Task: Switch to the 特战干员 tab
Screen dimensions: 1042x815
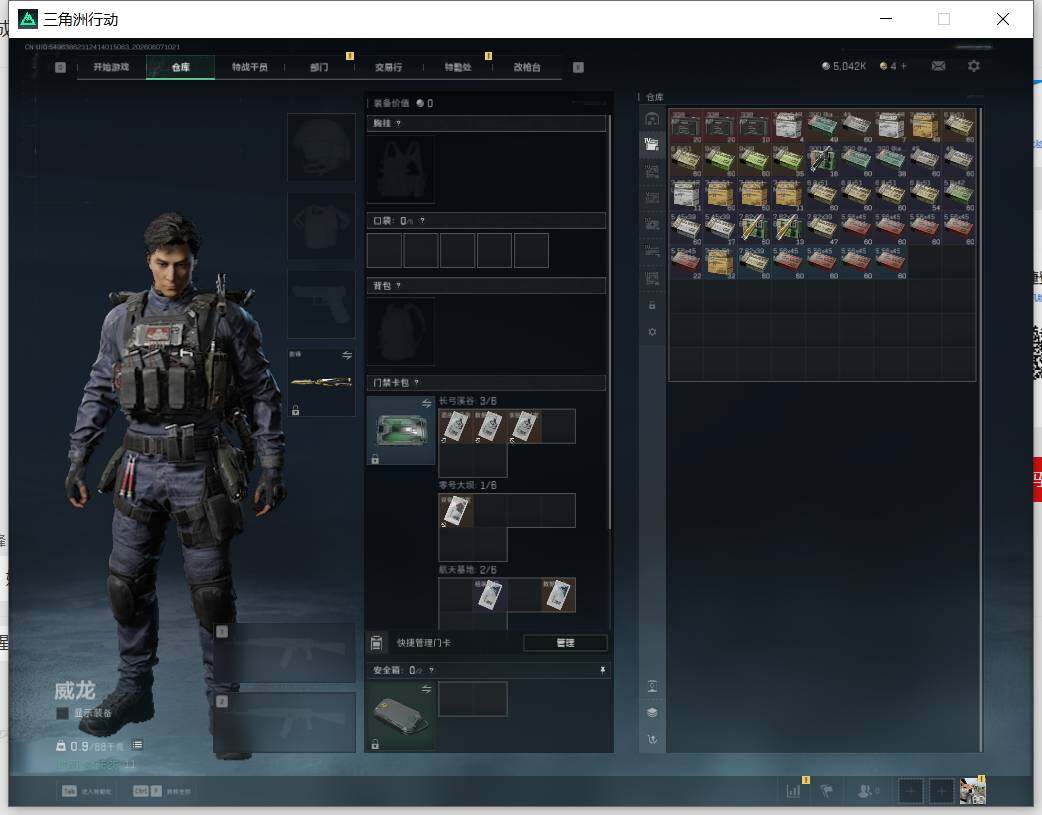Action: tap(250, 67)
